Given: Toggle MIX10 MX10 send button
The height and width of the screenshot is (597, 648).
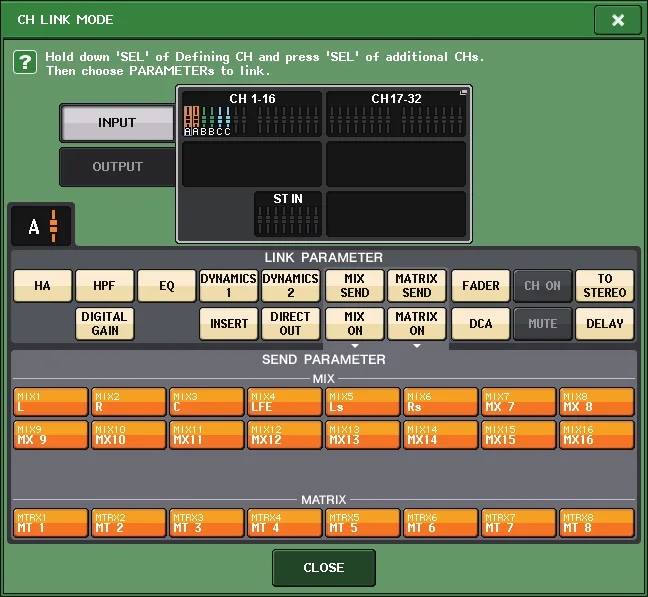Looking at the screenshot, I should (x=129, y=435).
